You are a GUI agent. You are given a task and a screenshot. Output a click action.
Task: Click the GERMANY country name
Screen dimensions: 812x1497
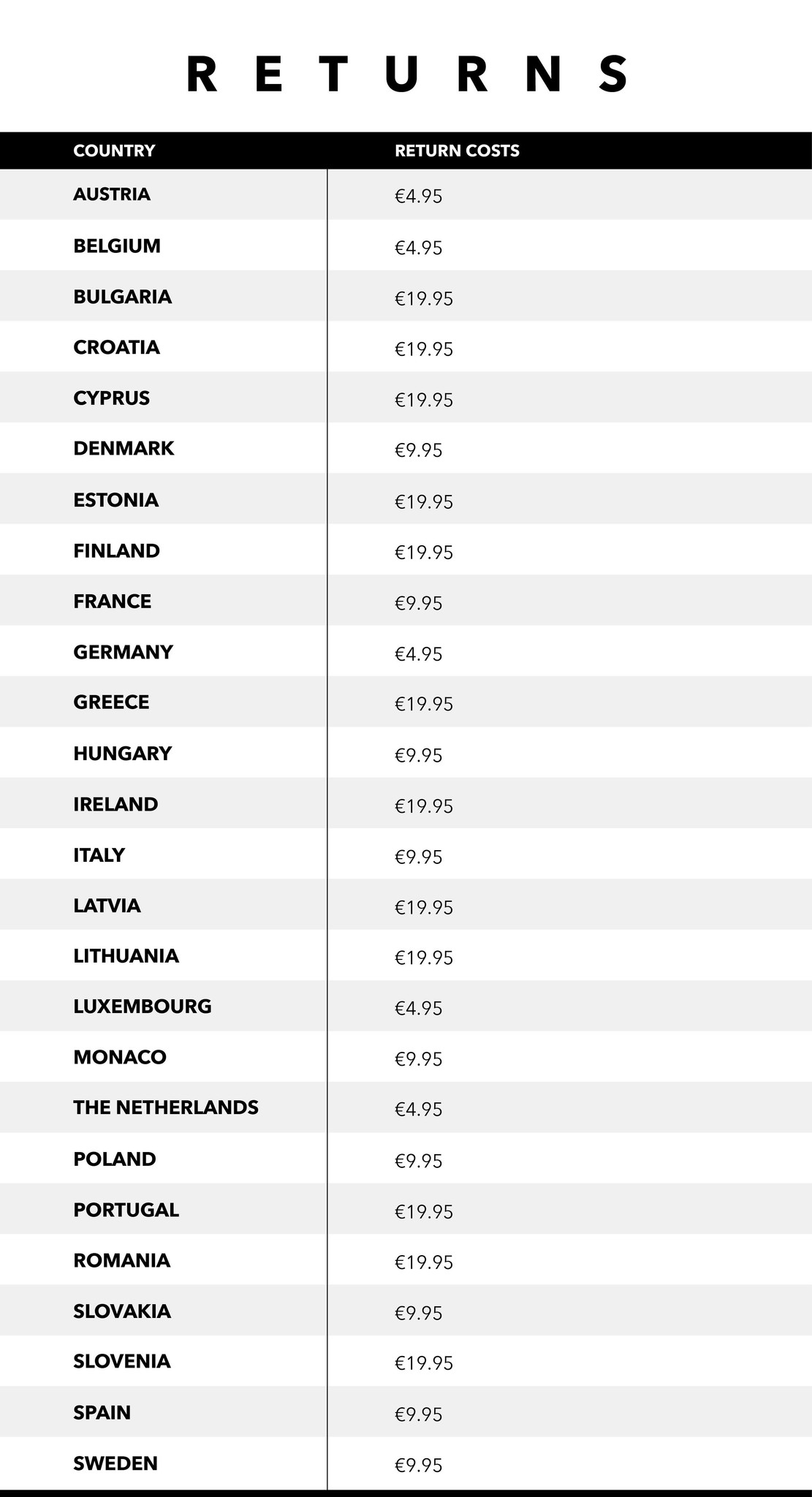[123, 652]
